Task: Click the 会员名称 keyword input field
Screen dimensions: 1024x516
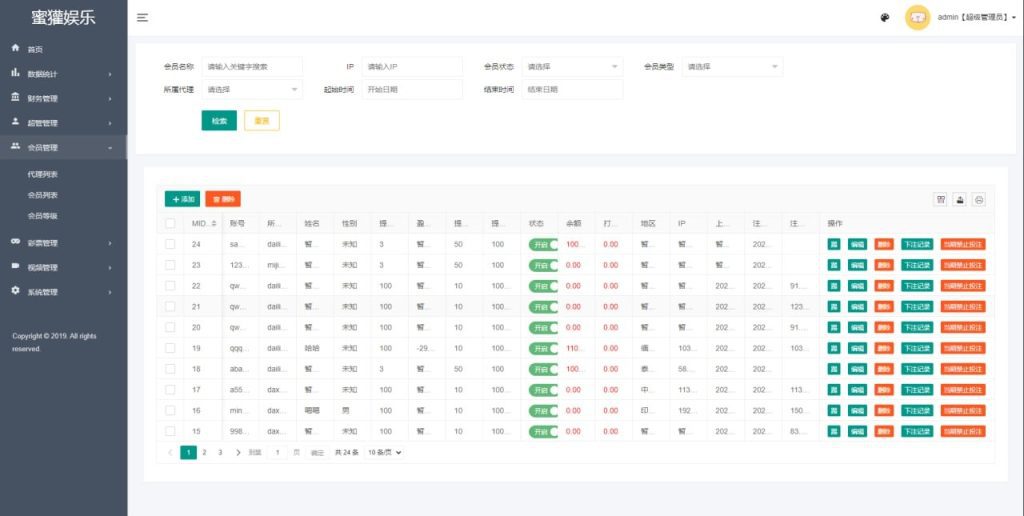Action: [x=252, y=66]
